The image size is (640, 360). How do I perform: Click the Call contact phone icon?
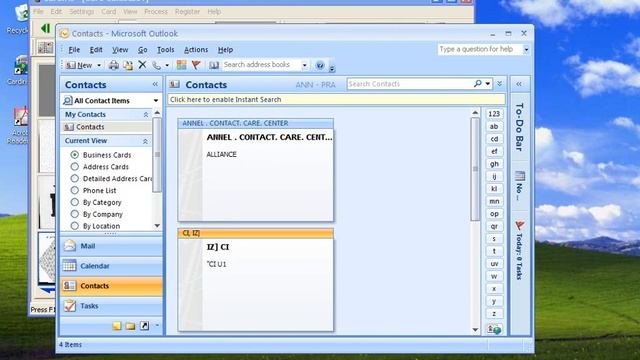pyautogui.click(x=157, y=65)
